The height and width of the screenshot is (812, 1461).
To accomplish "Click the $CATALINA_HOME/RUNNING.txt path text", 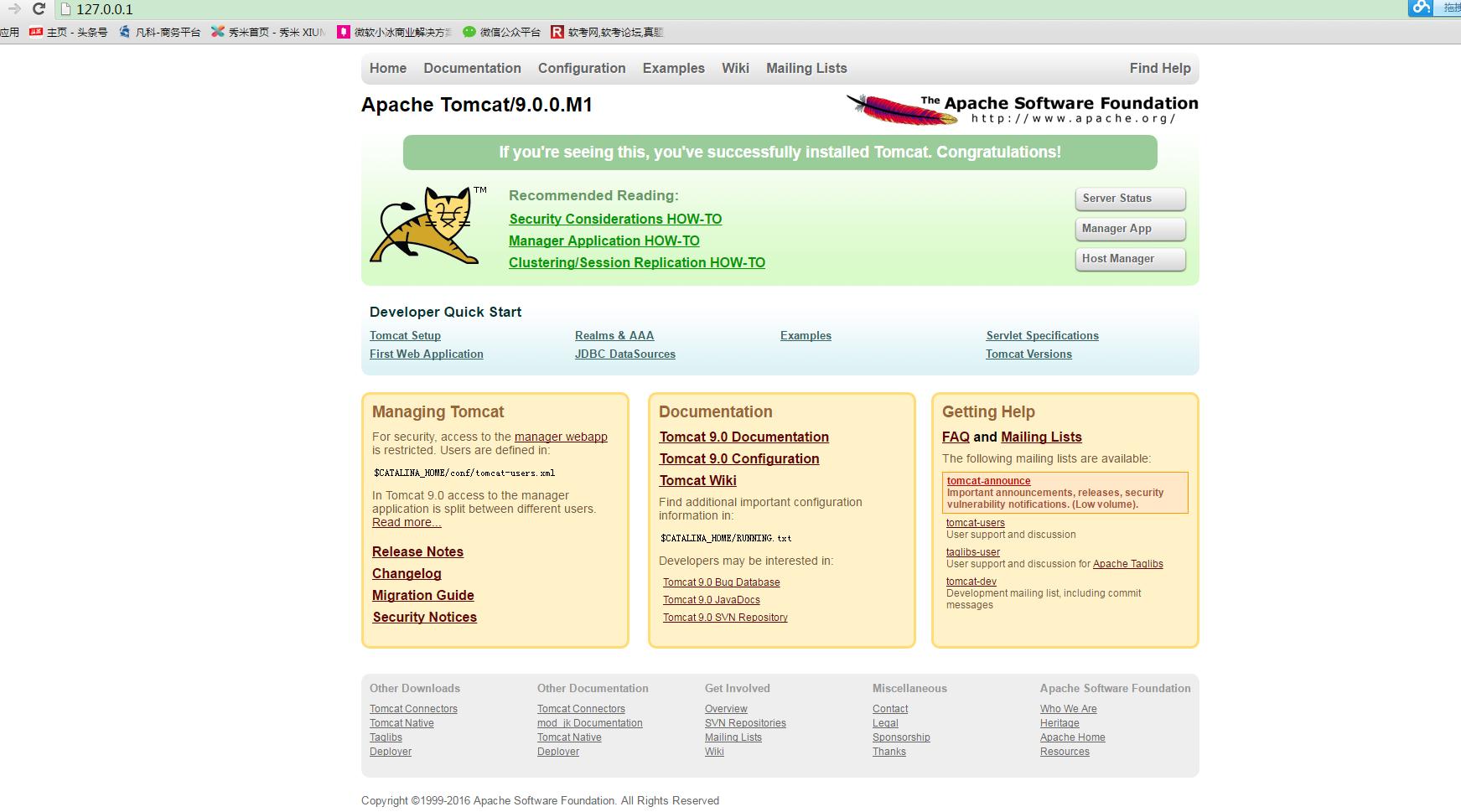I will (x=726, y=538).
